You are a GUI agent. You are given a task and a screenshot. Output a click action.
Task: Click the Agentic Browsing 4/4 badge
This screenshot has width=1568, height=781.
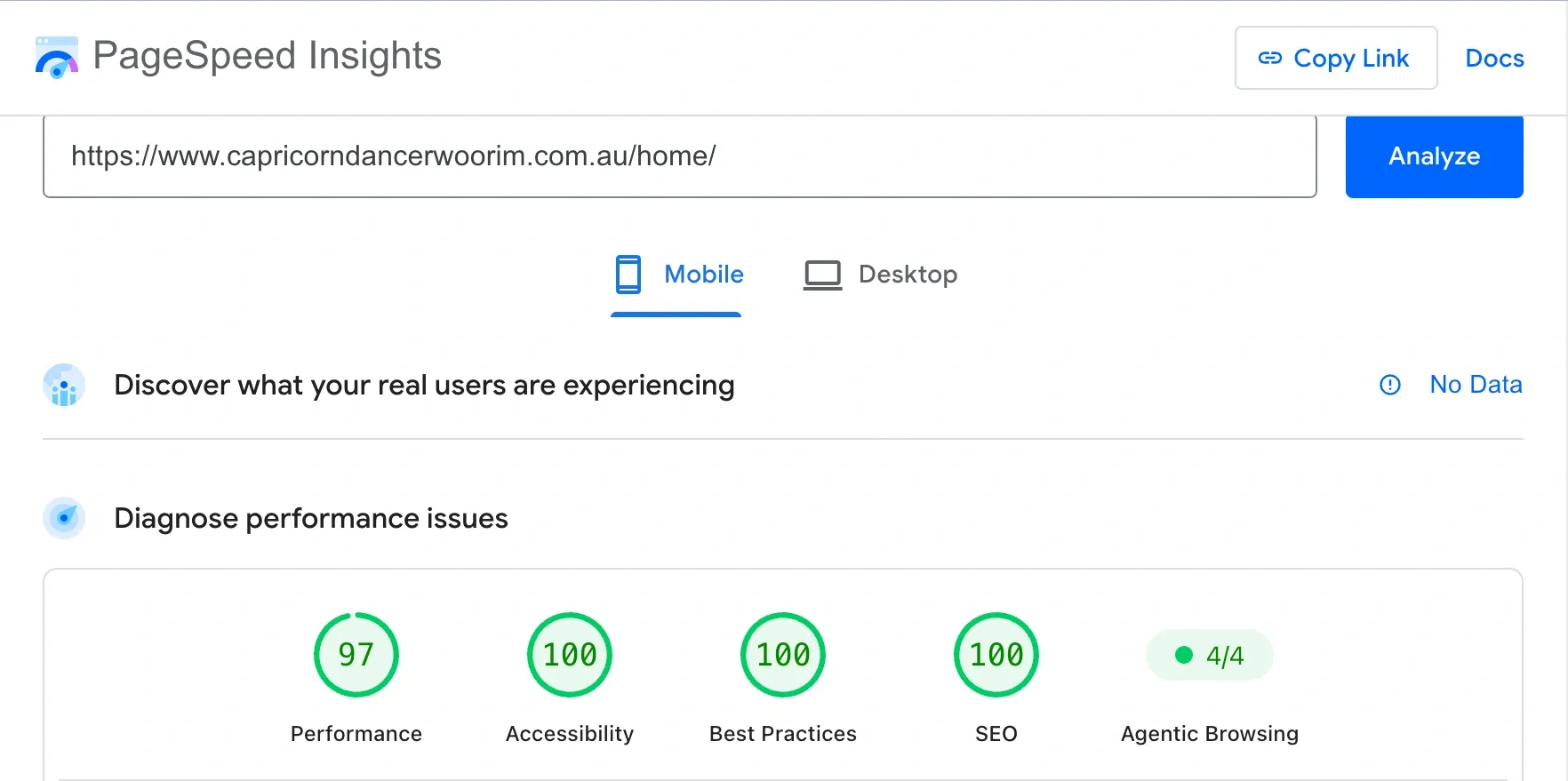pos(1210,655)
